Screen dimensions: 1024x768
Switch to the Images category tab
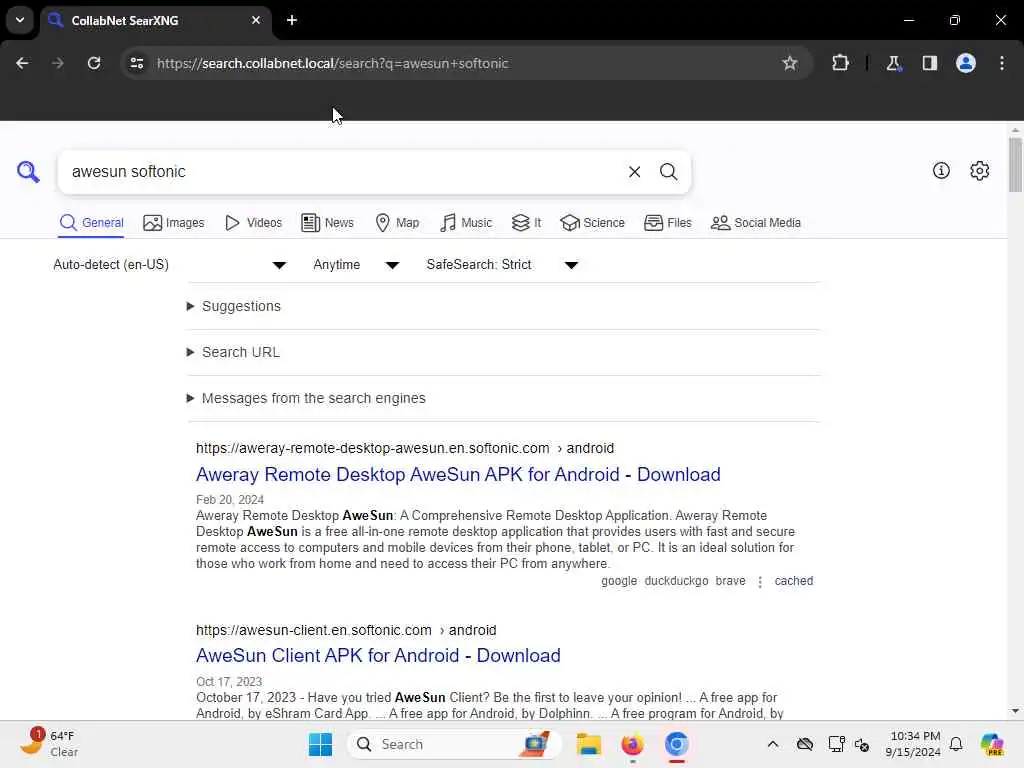coord(174,223)
